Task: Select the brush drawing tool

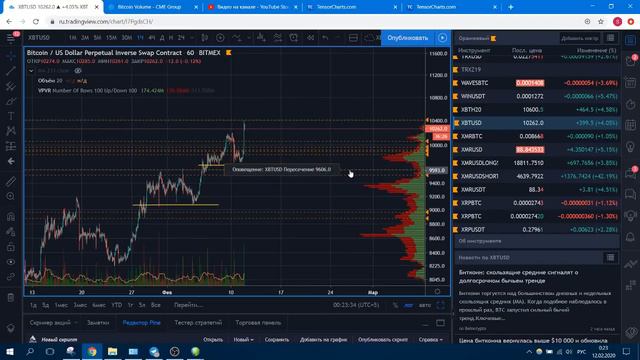Action: pyautogui.click(x=11, y=101)
